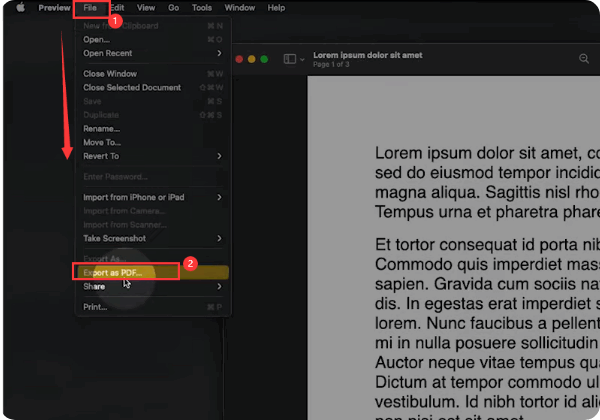Open the Edit menu
The image size is (600, 420).
[118, 8]
